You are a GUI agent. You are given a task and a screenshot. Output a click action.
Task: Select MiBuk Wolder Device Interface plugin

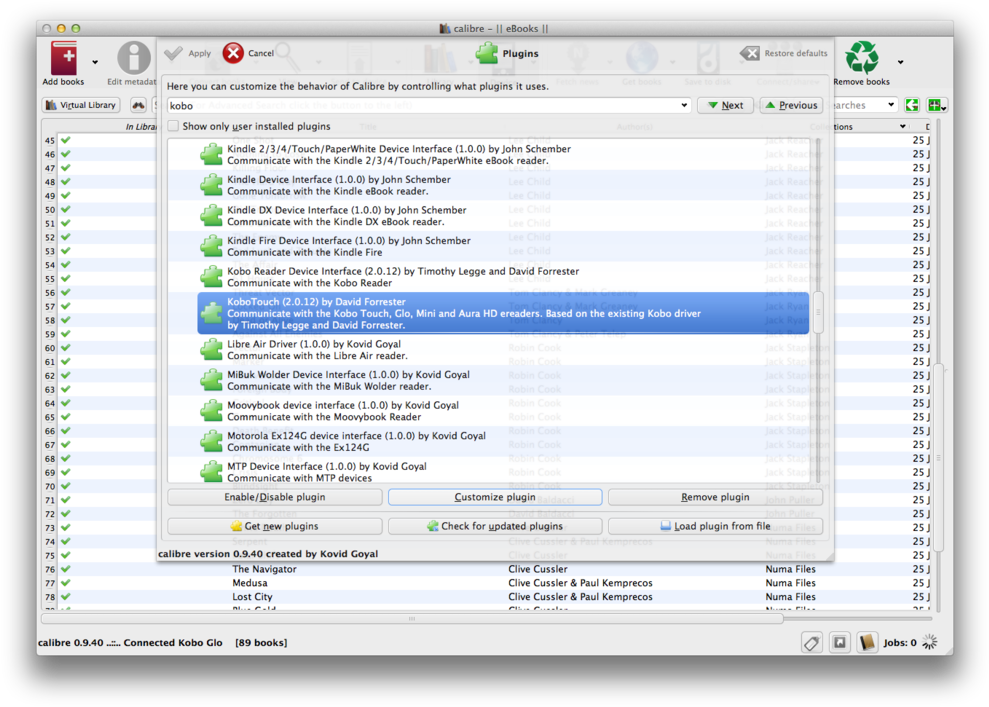(x=503, y=380)
